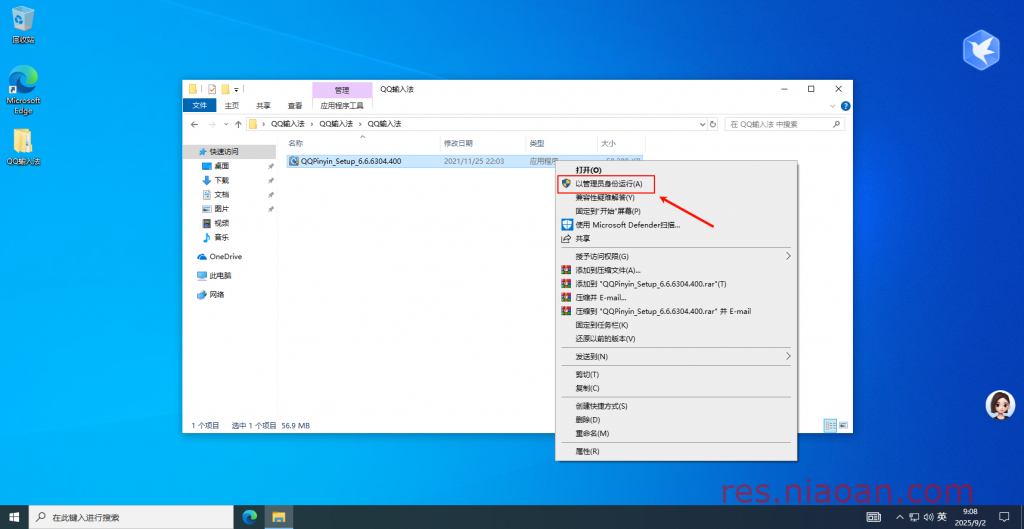Choose 固定到"开始"屏幕(P) in the context menu

point(676,211)
